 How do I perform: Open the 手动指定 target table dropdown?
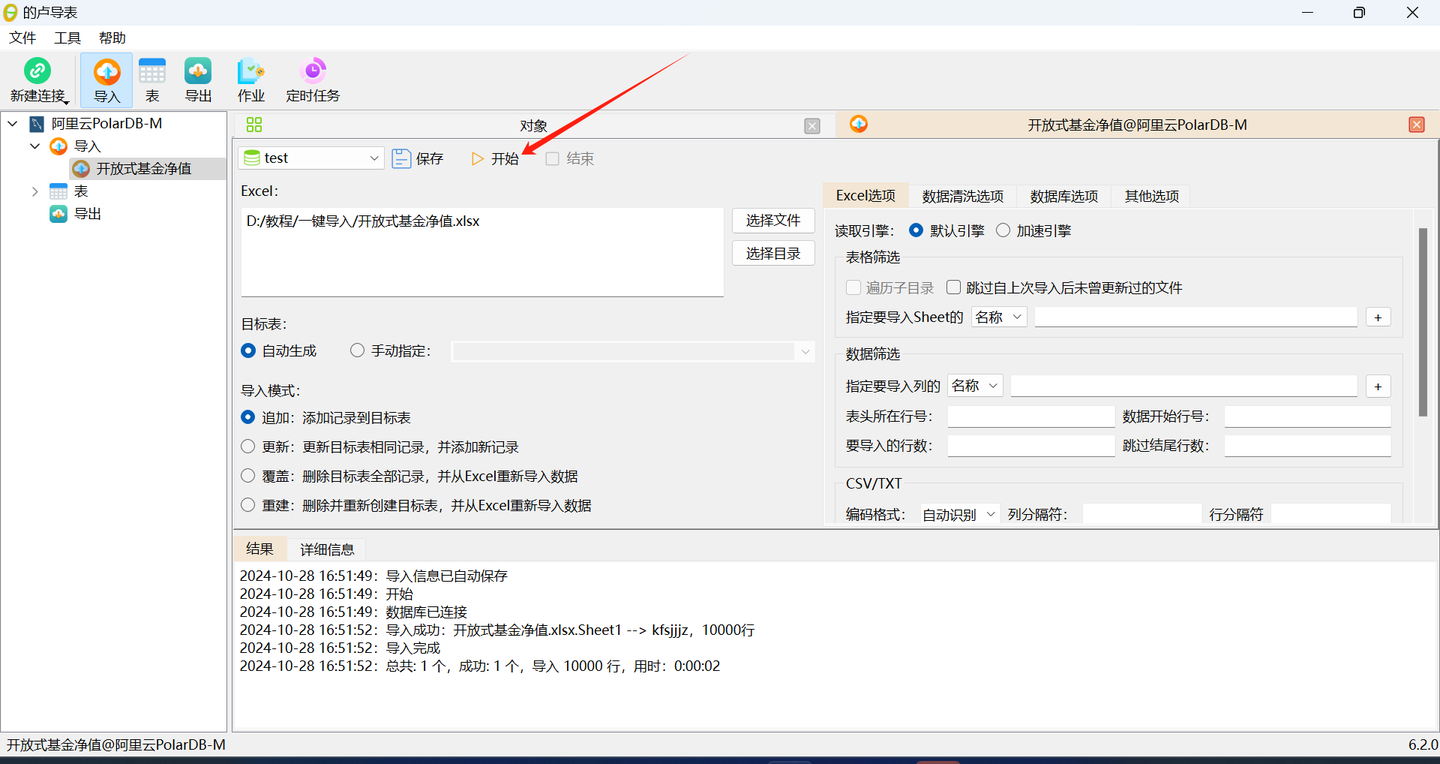(634, 351)
